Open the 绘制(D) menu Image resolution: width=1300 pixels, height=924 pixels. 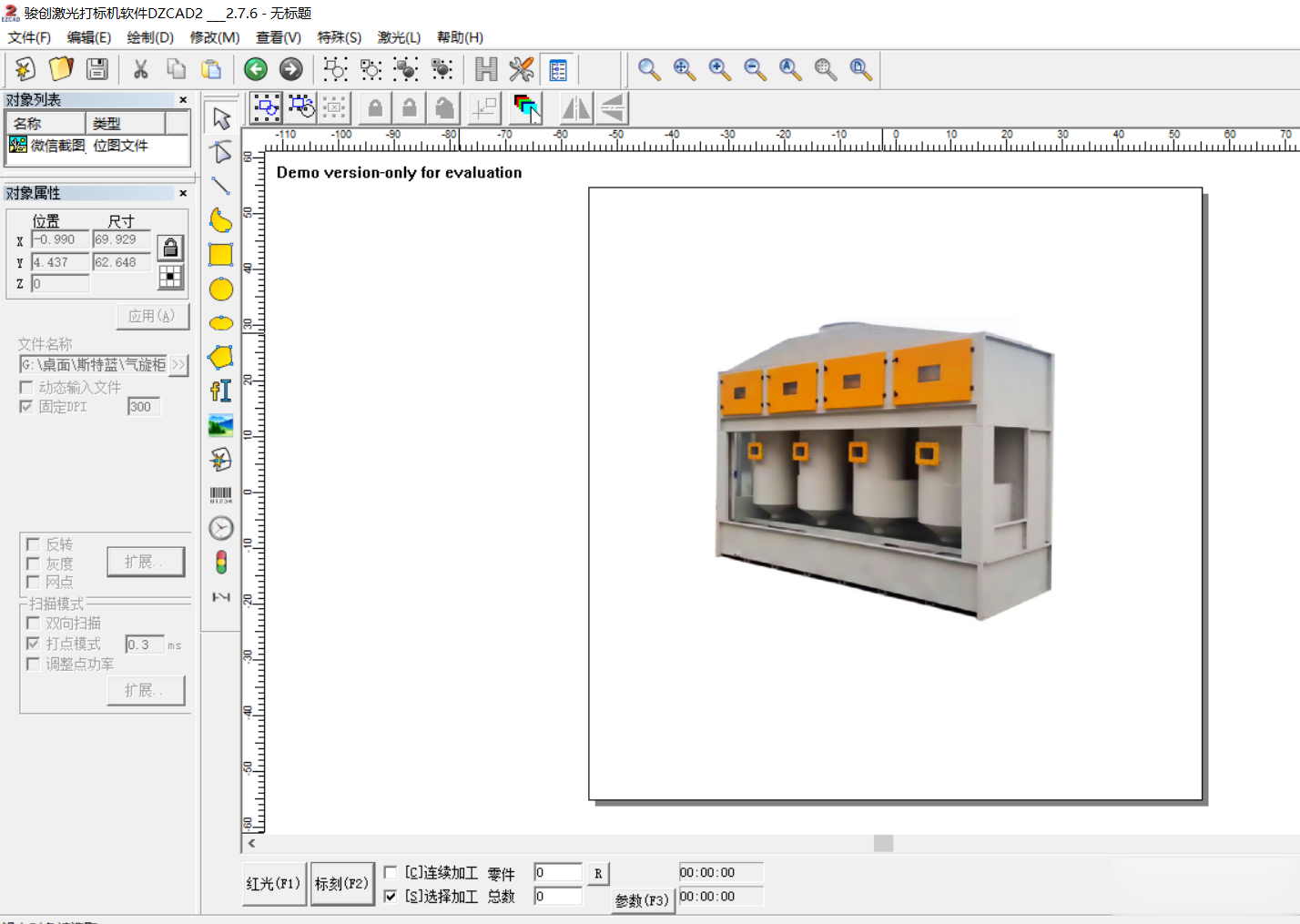click(x=150, y=37)
